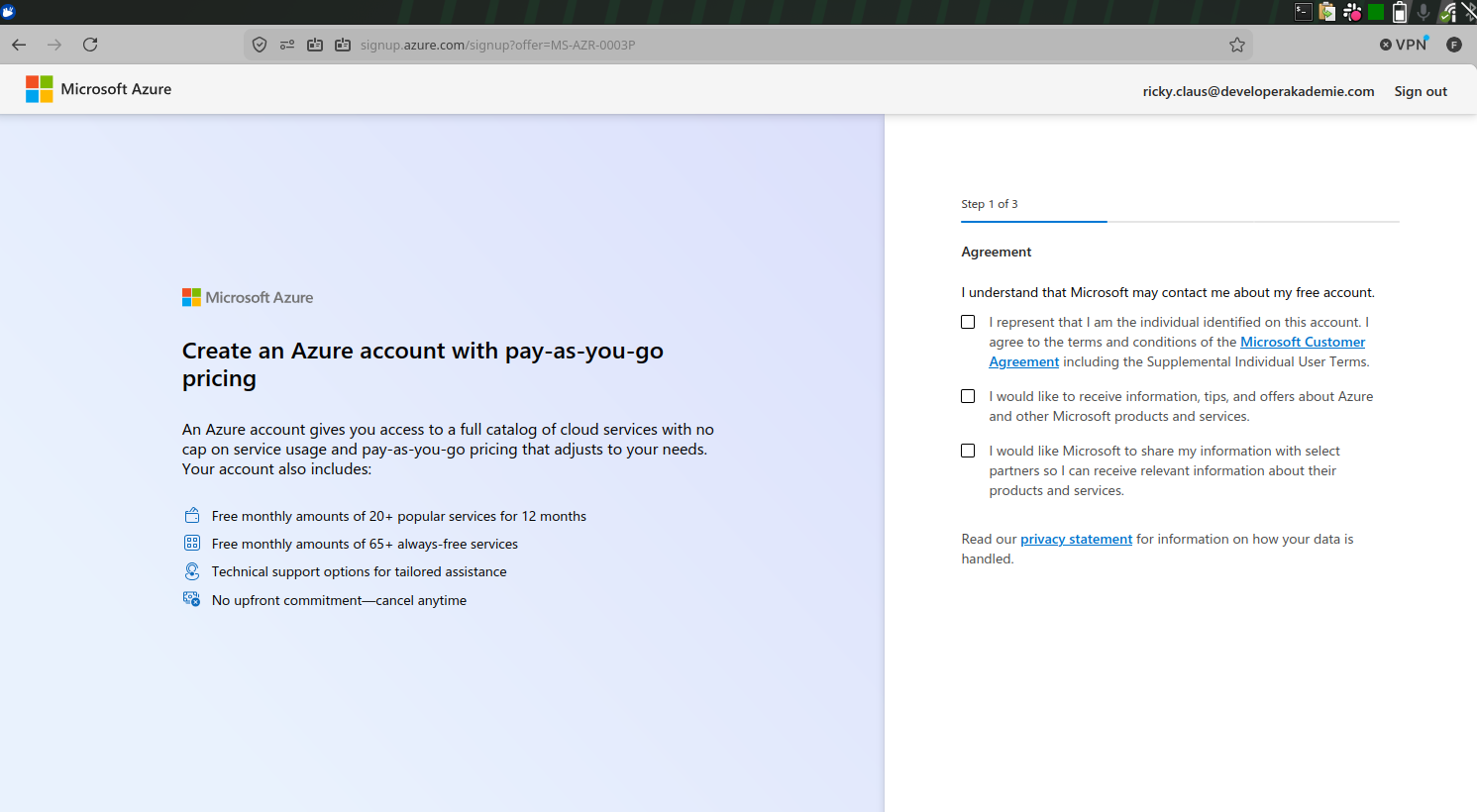Click the green square tray indicator
Image resolution: width=1477 pixels, height=812 pixels.
pos(1376,12)
